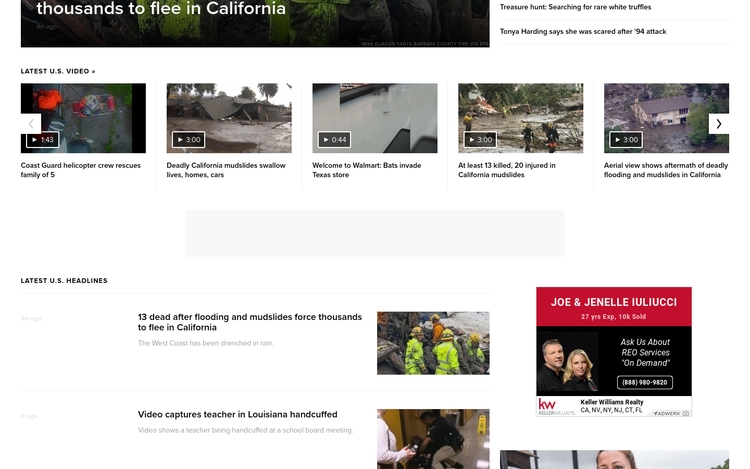This screenshot has height=469, width=750.
Task: Open 'Welcome to Walmart: Bats invade Texas store'
Action: [x=367, y=170]
